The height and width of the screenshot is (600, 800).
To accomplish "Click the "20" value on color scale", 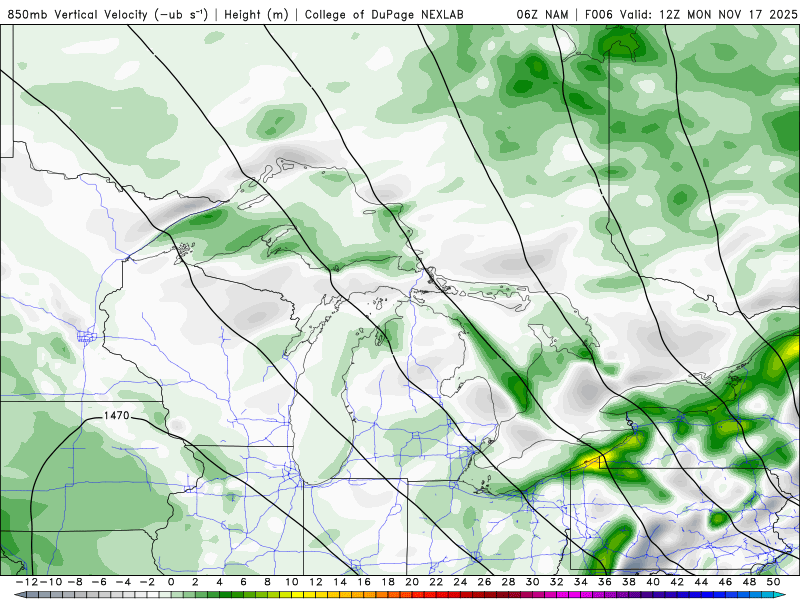I will 412,582.
